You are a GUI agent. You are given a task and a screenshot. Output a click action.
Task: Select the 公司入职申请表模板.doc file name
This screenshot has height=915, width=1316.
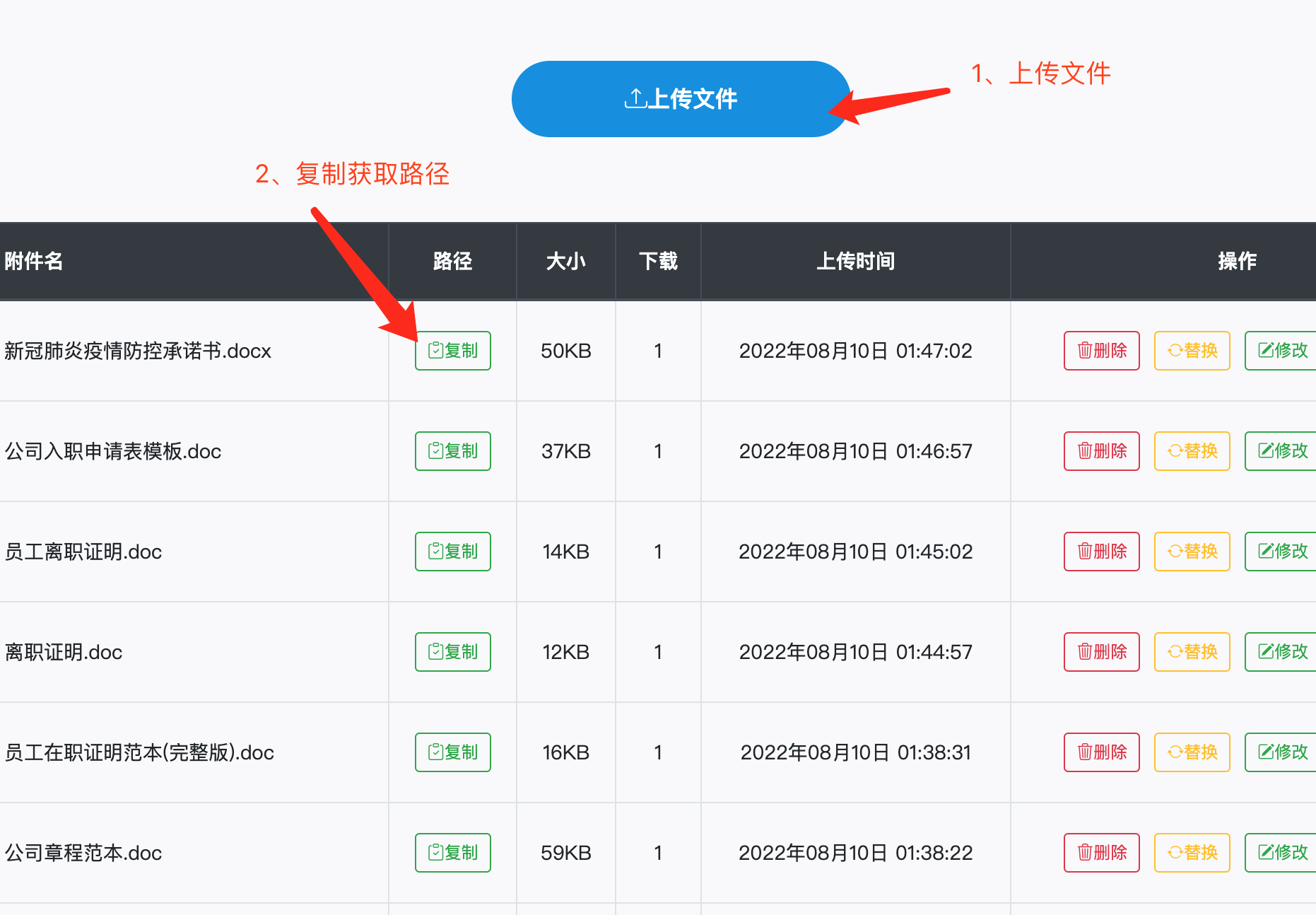[113, 451]
